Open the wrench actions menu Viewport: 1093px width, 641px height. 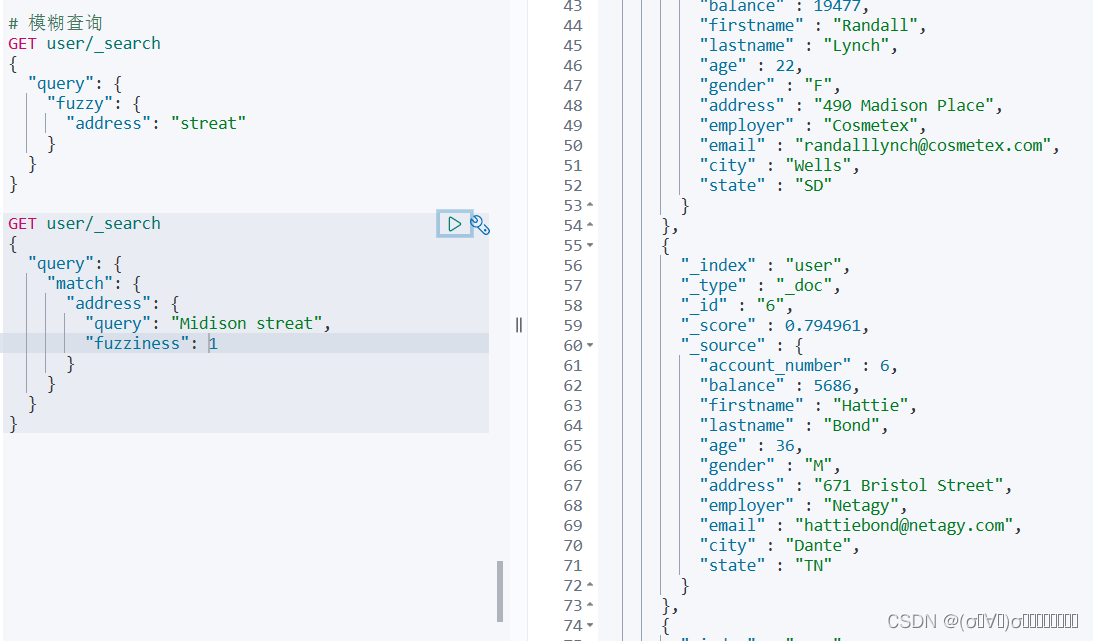click(480, 224)
